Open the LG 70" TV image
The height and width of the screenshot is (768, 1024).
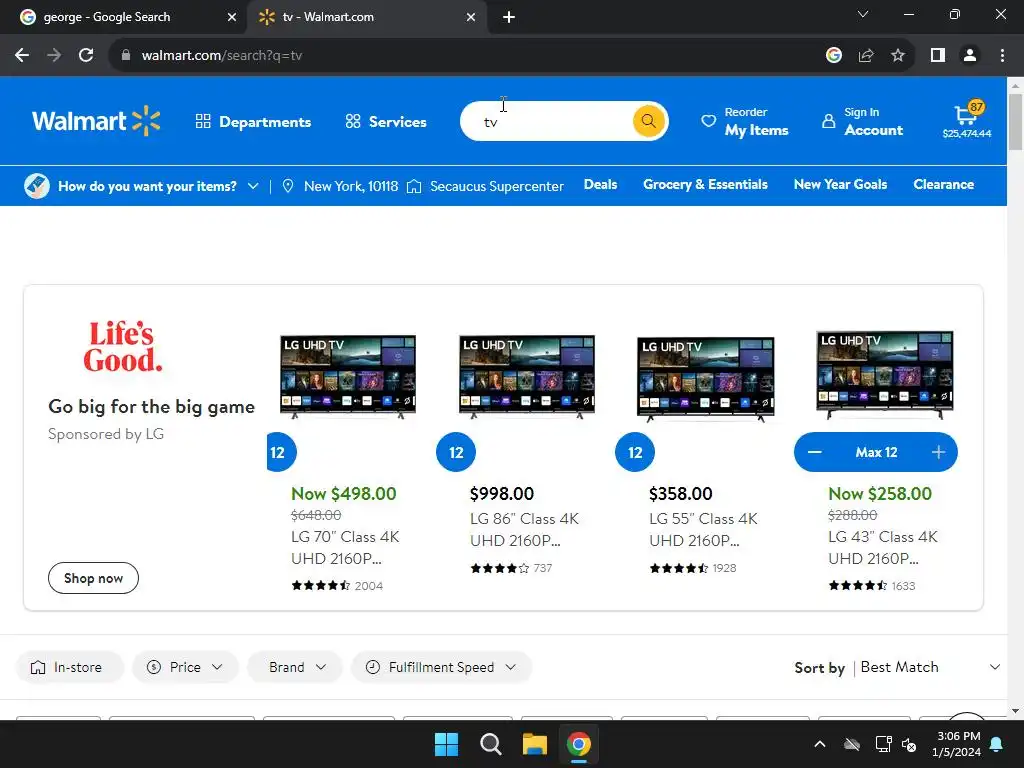pos(348,377)
